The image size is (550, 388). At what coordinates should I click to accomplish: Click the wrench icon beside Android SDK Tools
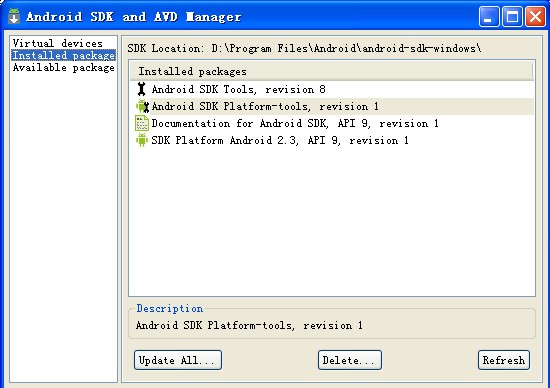pyautogui.click(x=141, y=89)
